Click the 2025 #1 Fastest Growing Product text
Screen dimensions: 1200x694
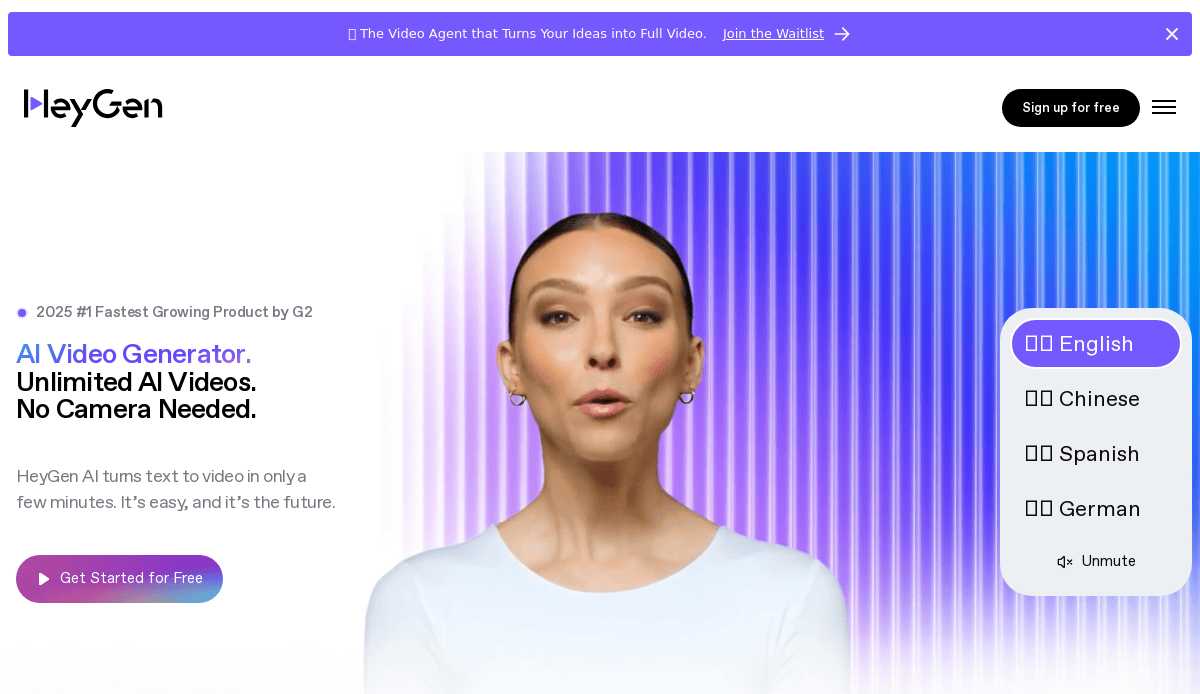pos(174,312)
